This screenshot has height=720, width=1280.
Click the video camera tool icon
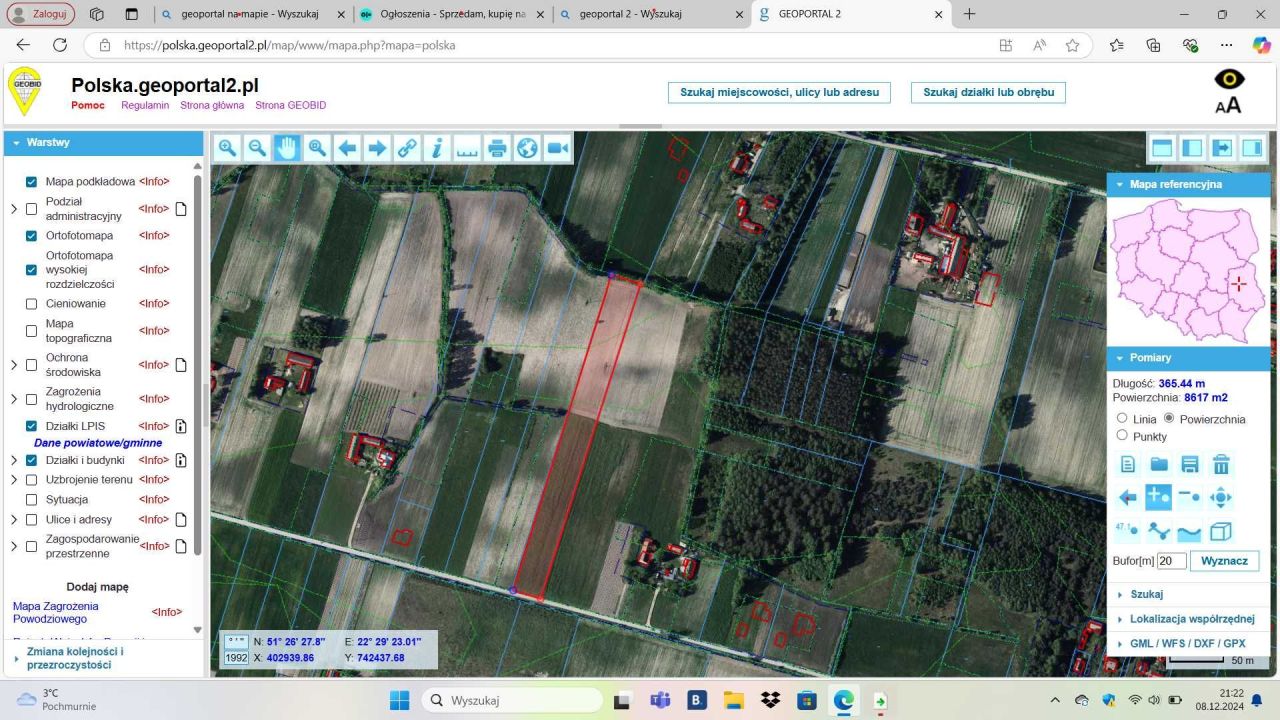point(557,148)
